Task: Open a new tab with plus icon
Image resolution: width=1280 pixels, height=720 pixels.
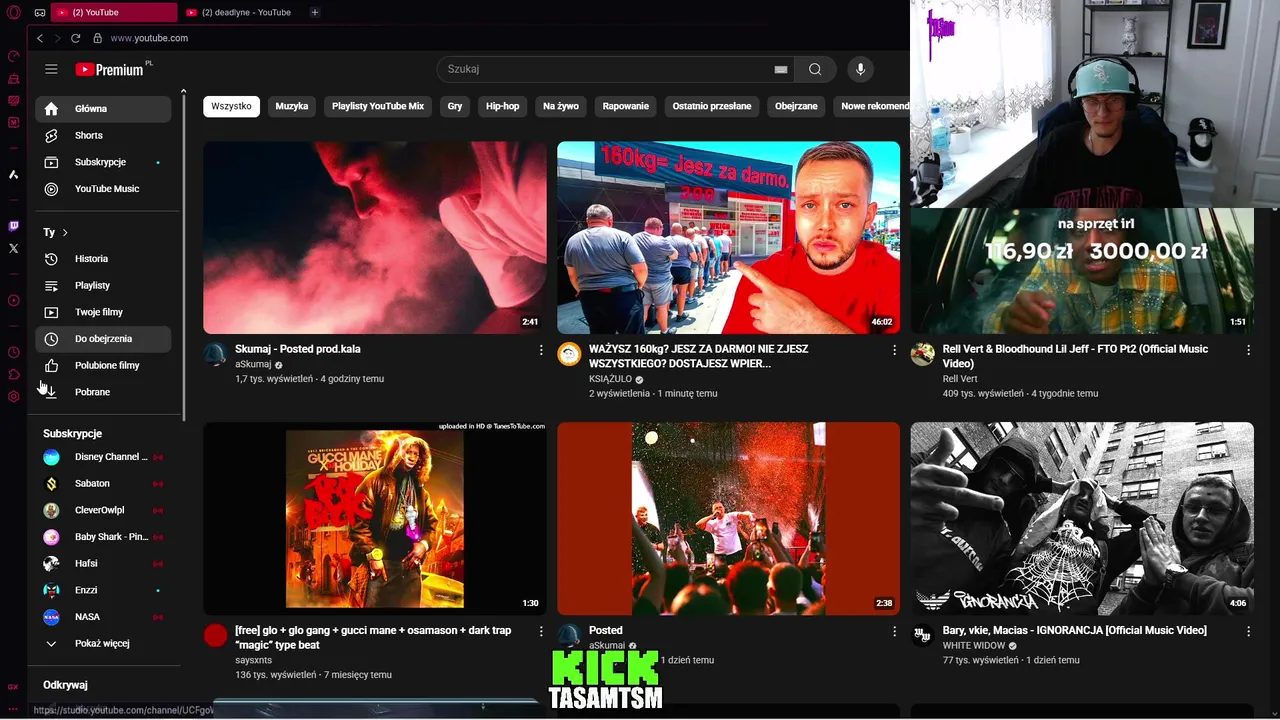Action: 314,12
